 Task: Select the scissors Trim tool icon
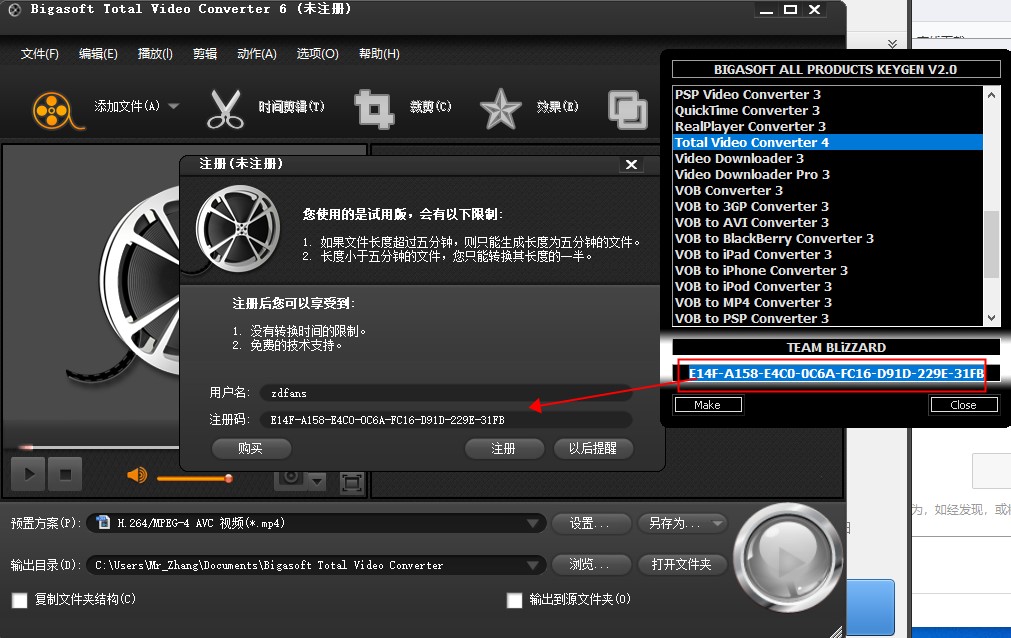225,109
